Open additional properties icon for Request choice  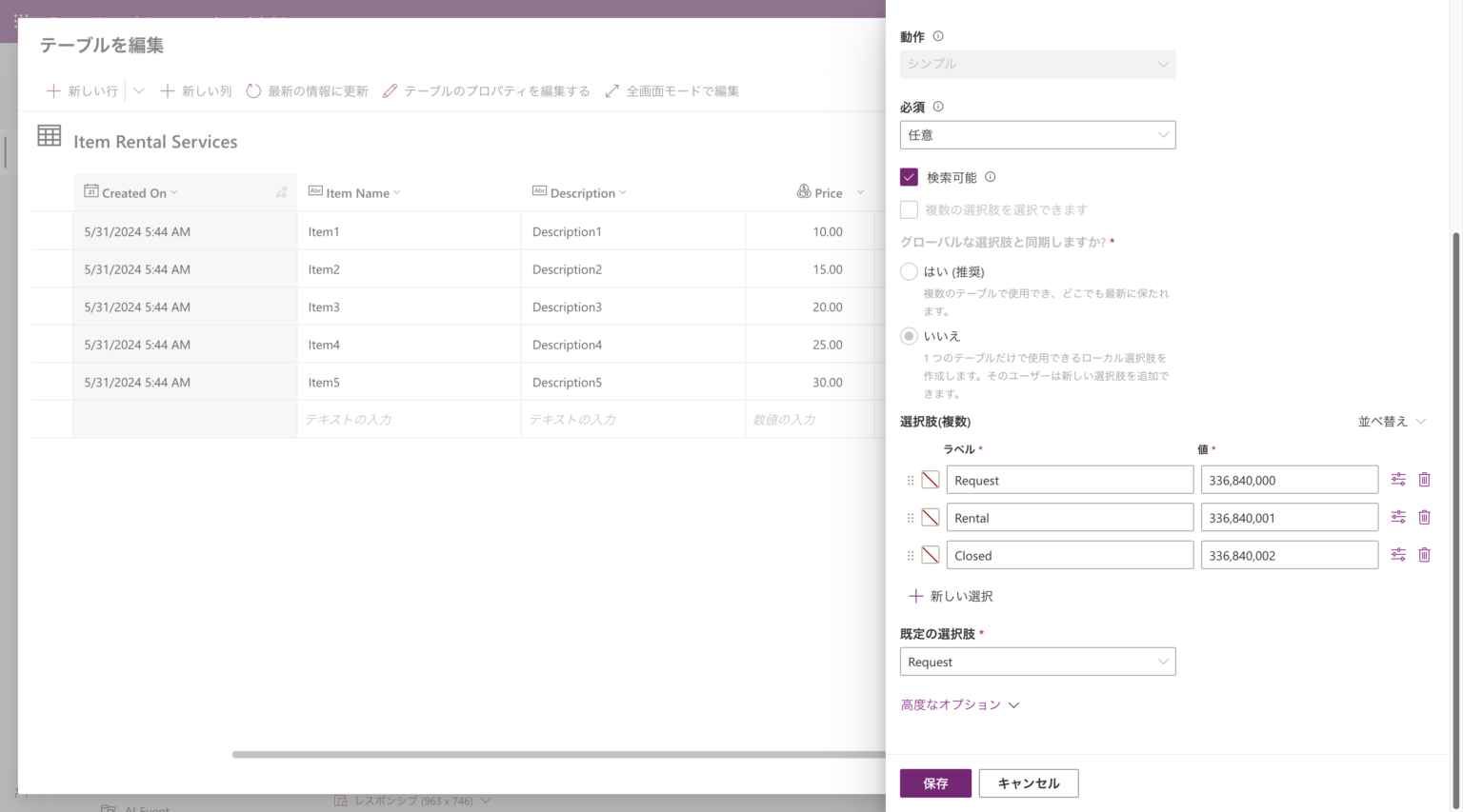pyautogui.click(x=1397, y=480)
